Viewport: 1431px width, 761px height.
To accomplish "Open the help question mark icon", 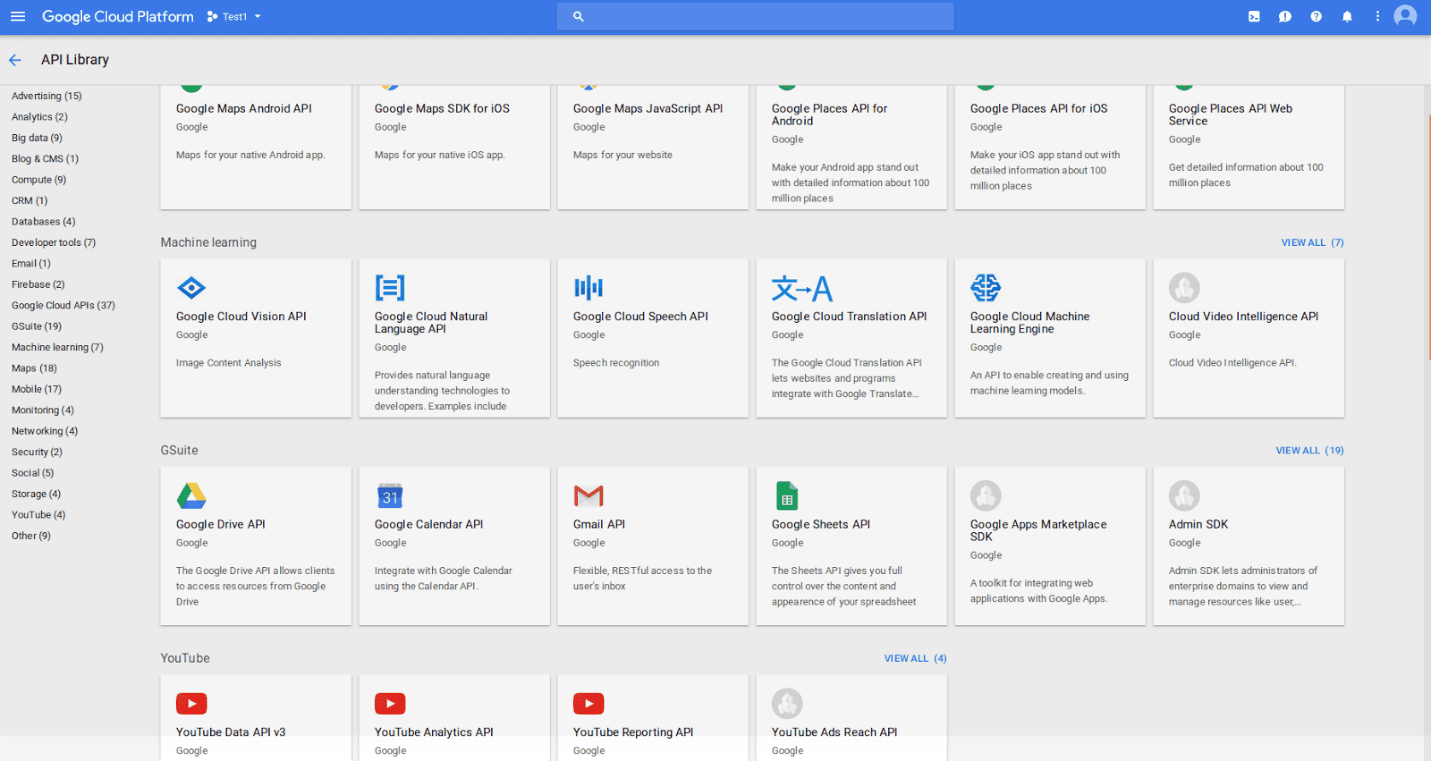I will pyautogui.click(x=1316, y=16).
